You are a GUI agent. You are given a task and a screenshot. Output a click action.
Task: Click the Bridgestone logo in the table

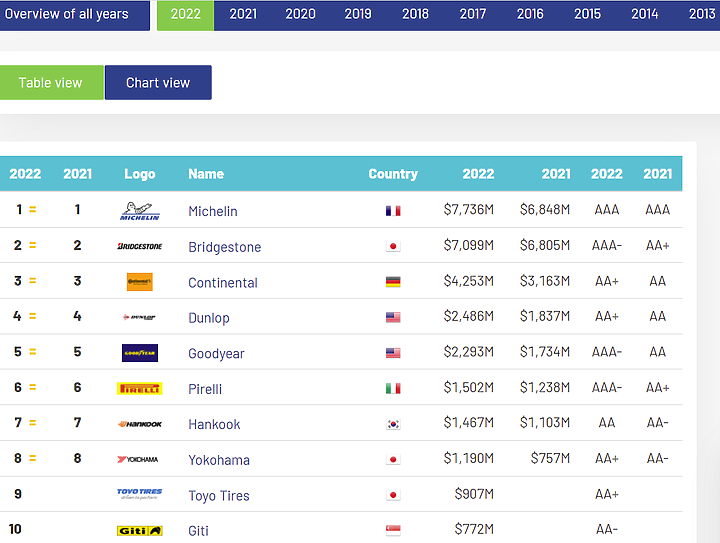(x=139, y=246)
